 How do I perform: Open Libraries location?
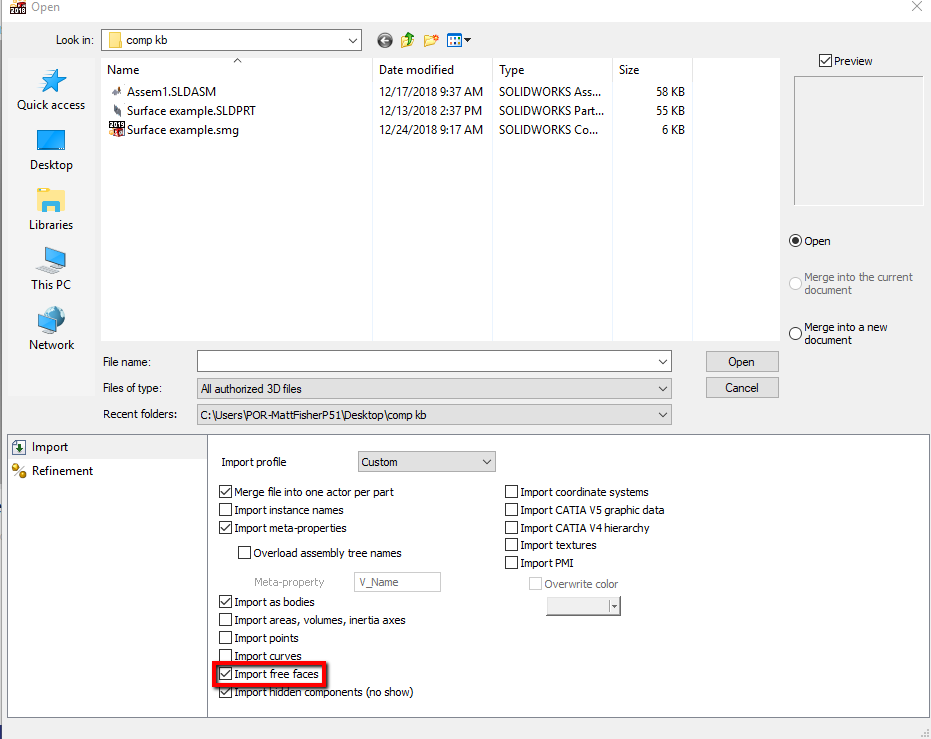51,210
